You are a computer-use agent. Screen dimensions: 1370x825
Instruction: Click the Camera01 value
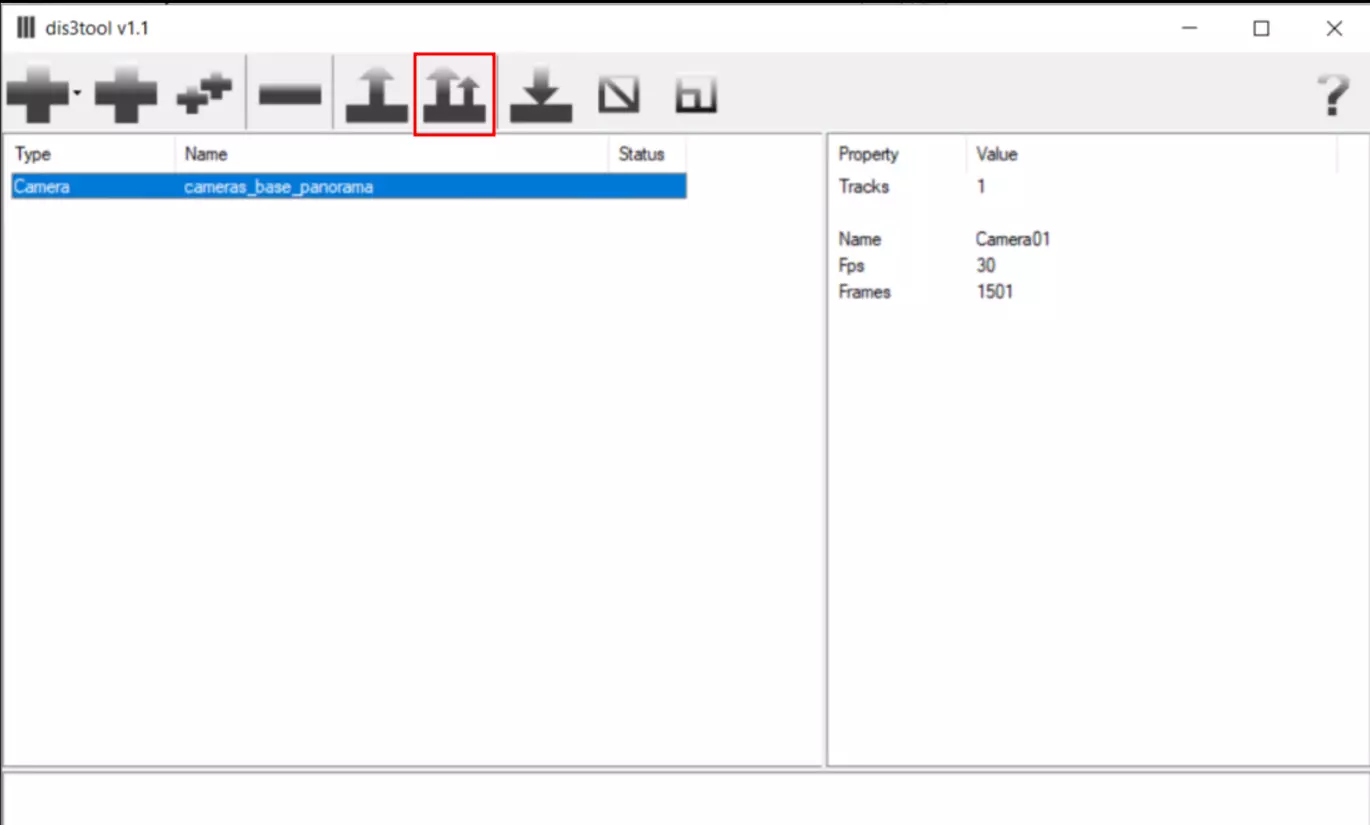[x=1013, y=239]
